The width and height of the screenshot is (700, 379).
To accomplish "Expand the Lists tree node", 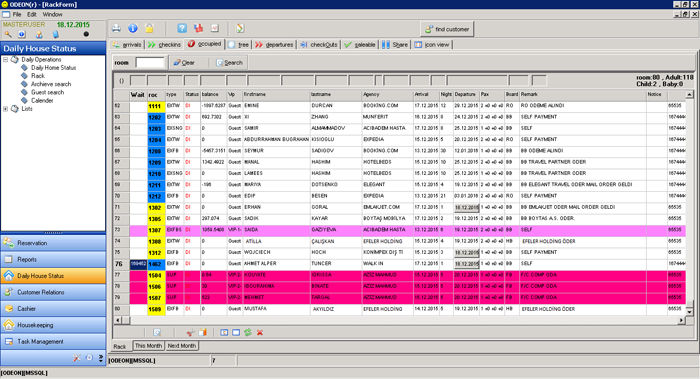I will pos(5,108).
